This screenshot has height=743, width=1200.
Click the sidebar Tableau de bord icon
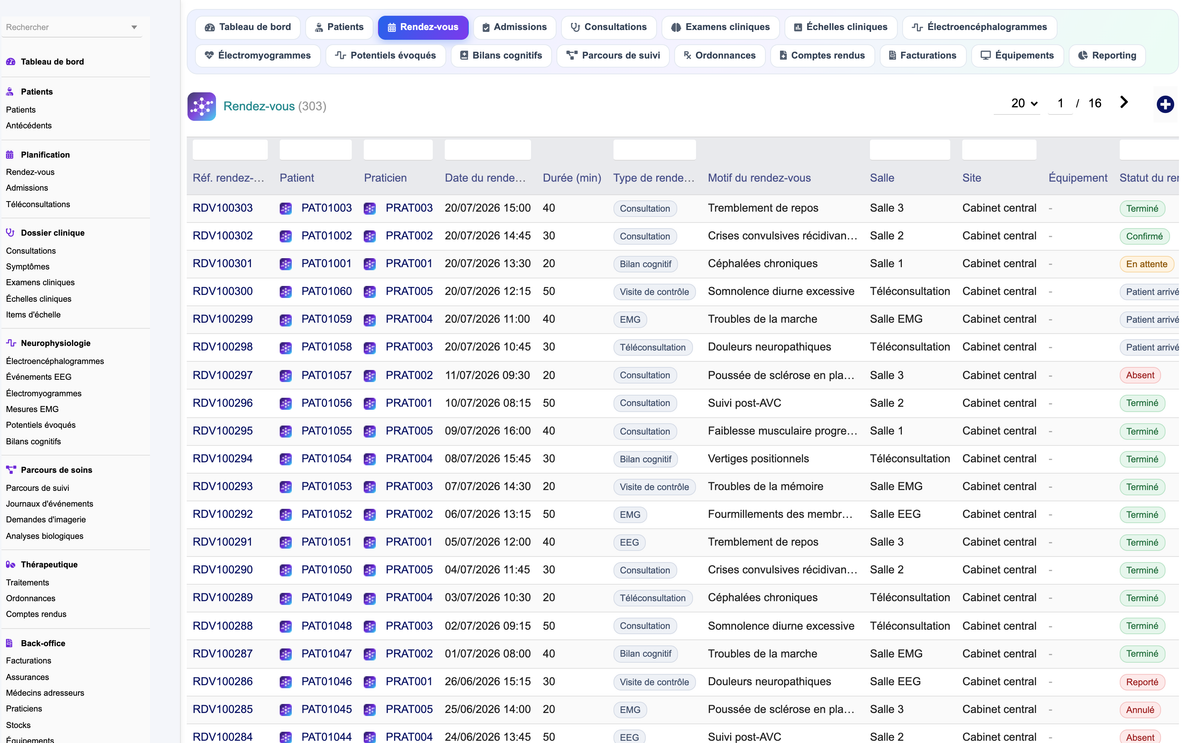click(11, 62)
